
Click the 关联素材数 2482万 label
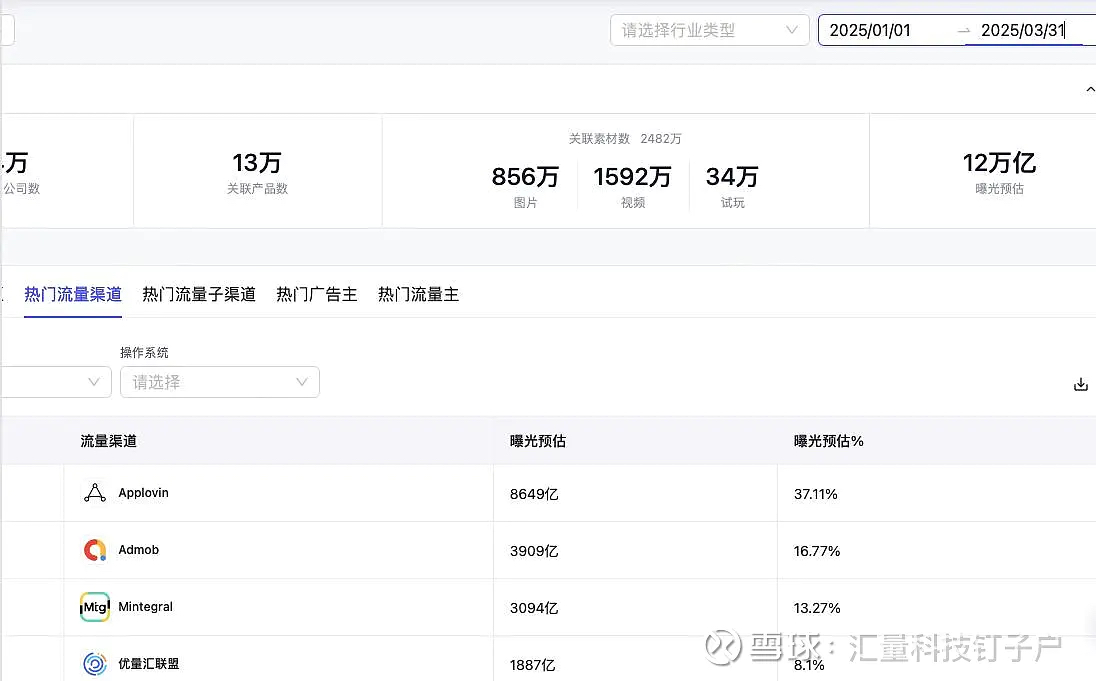(625, 138)
